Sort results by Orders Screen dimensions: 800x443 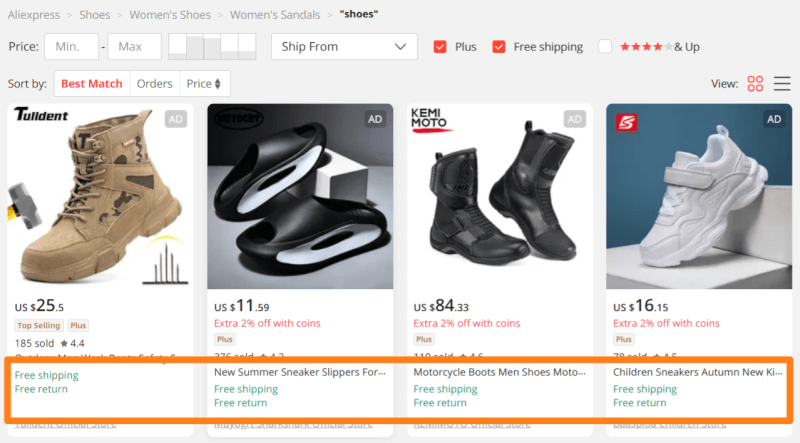pos(155,84)
